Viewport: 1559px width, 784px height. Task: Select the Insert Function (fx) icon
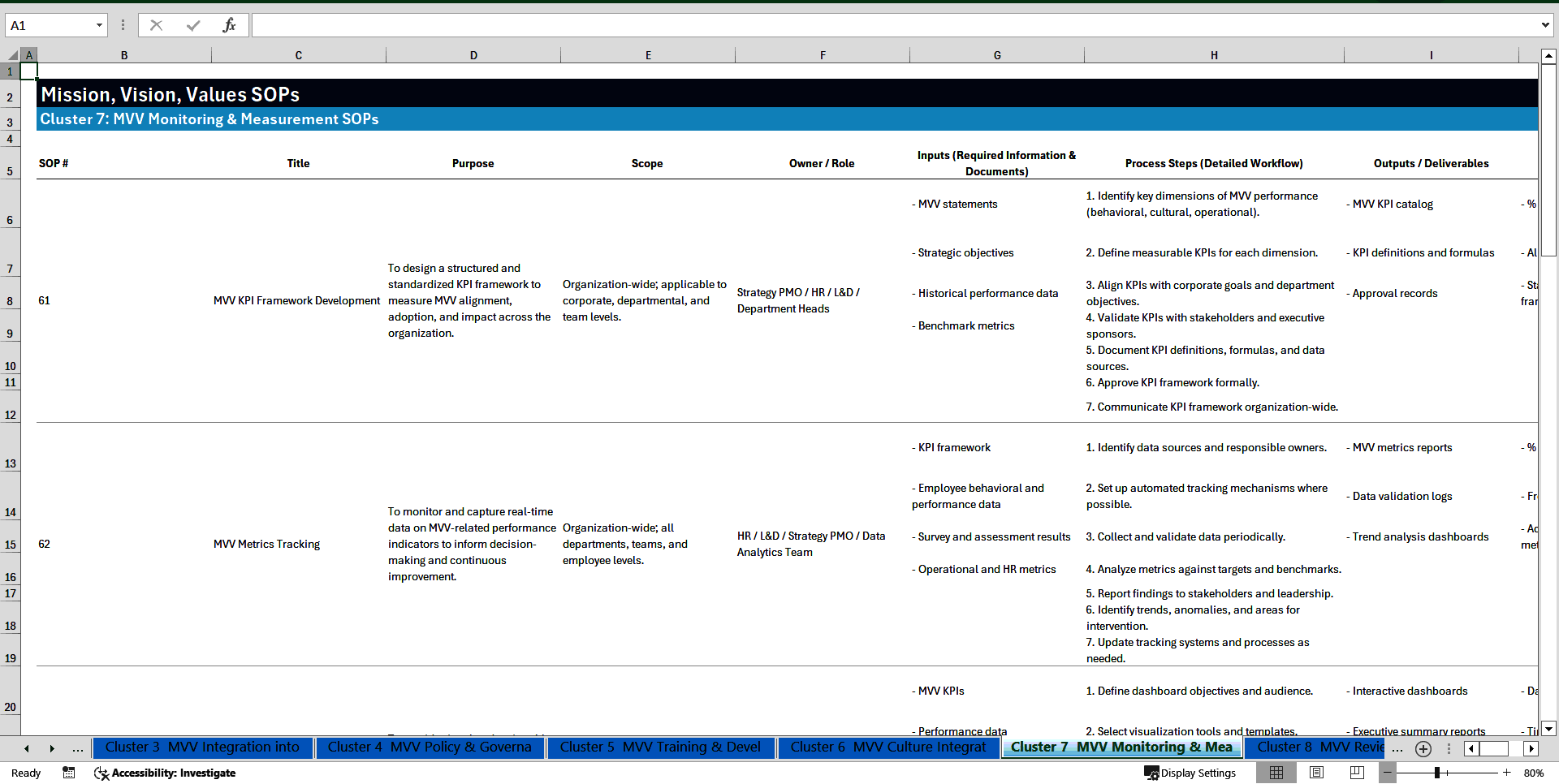[x=230, y=25]
